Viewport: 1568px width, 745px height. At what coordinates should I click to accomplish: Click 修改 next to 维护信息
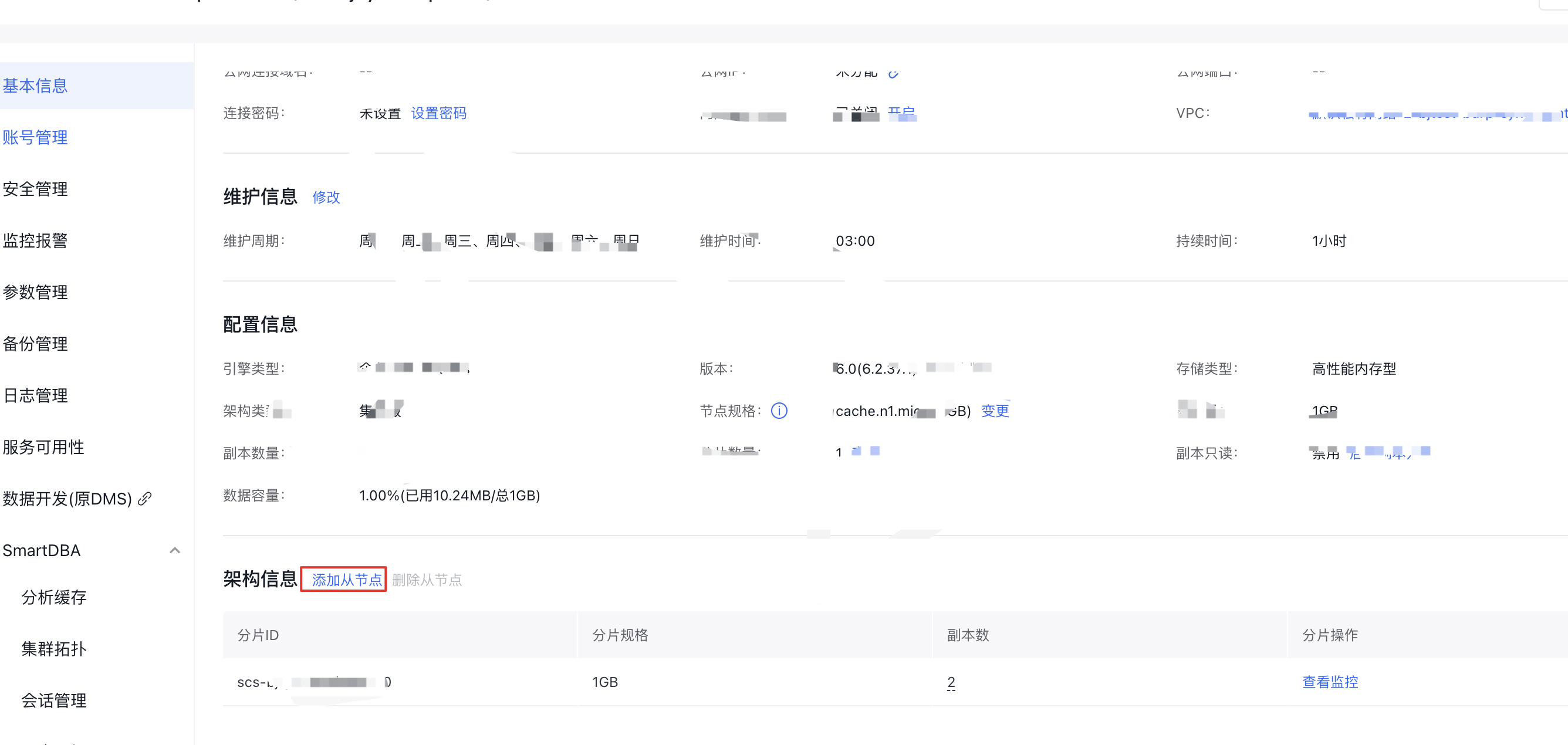tap(326, 198)
